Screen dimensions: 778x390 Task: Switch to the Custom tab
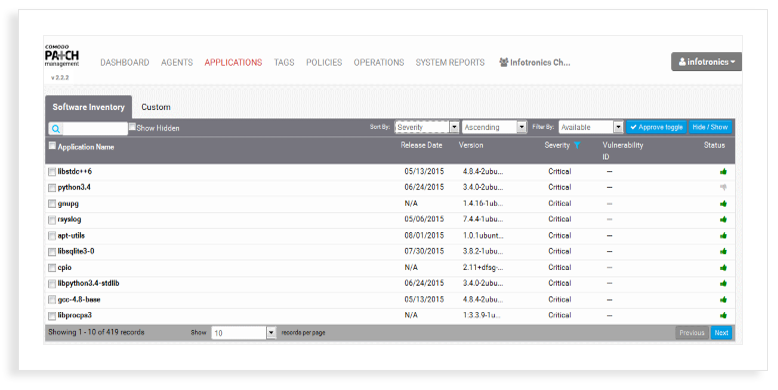coord(156,107)
